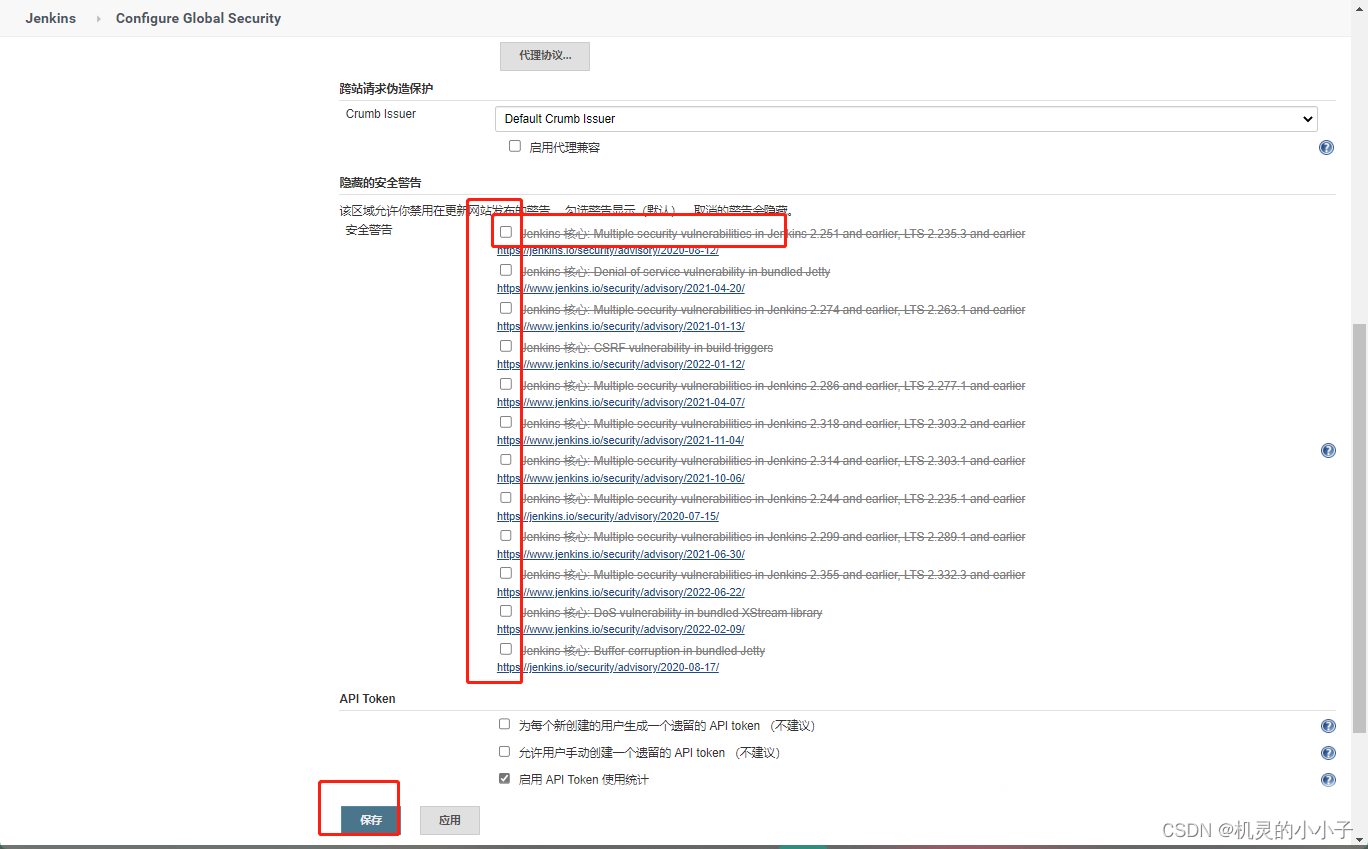Open advisory link 2022-02-09

(x=621, y=630)
